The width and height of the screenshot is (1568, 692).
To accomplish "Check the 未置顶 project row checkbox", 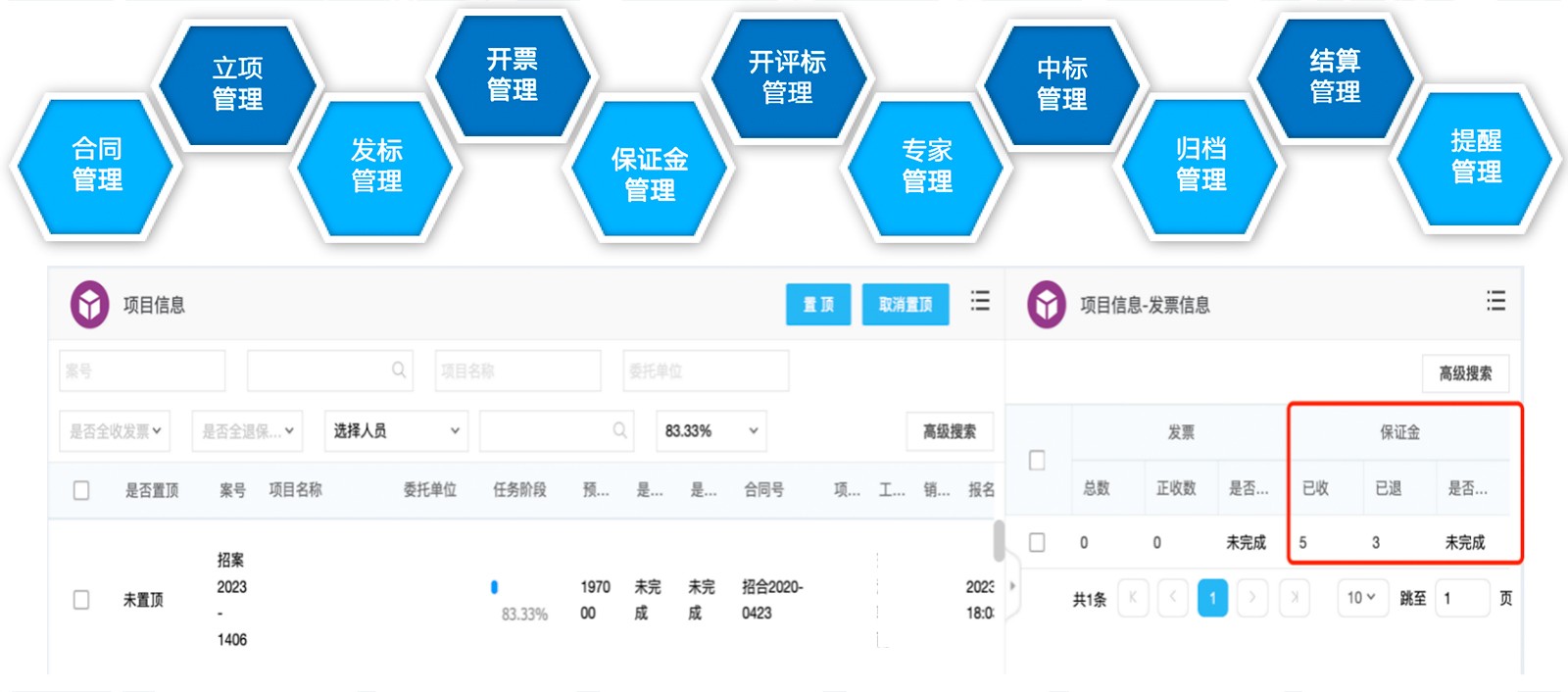I will pyautogui.click(x=81, y=599).
